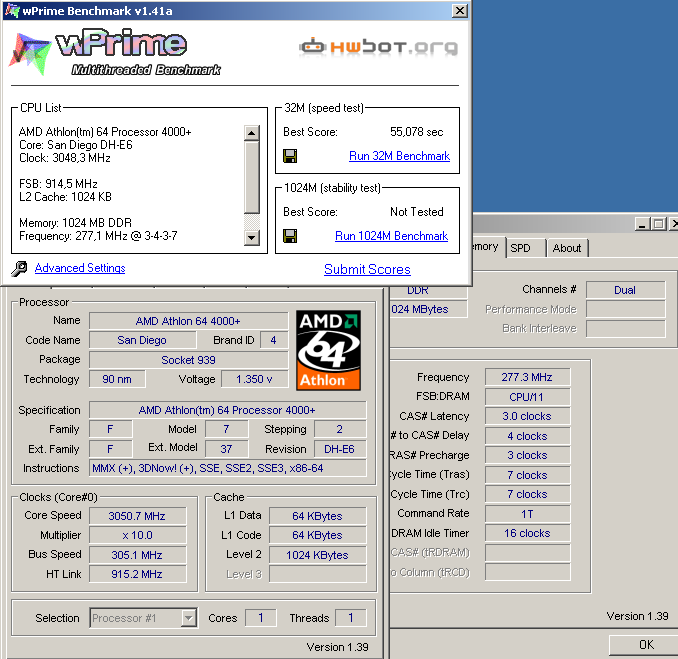678x659 pixels.
Task: Click the save icon for 32M score
Action: 290,156
